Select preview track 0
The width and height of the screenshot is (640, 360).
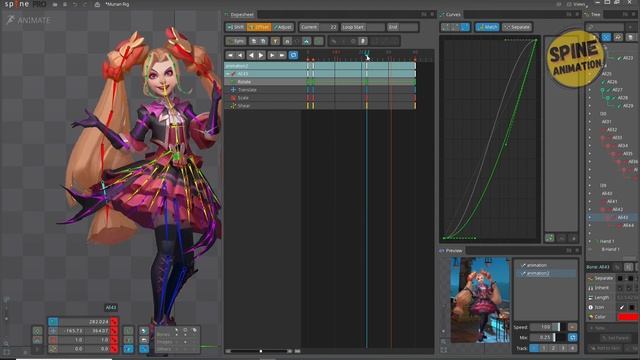[x=534, y=348]
